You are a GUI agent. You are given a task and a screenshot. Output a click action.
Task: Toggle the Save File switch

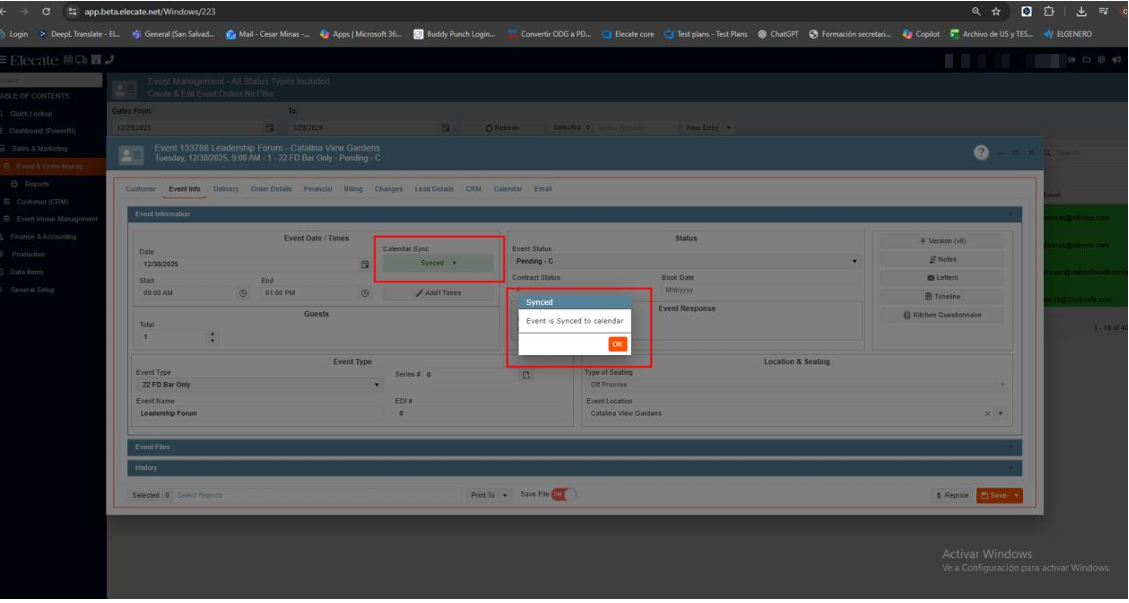pyautogui.click(x=564, y=494)
